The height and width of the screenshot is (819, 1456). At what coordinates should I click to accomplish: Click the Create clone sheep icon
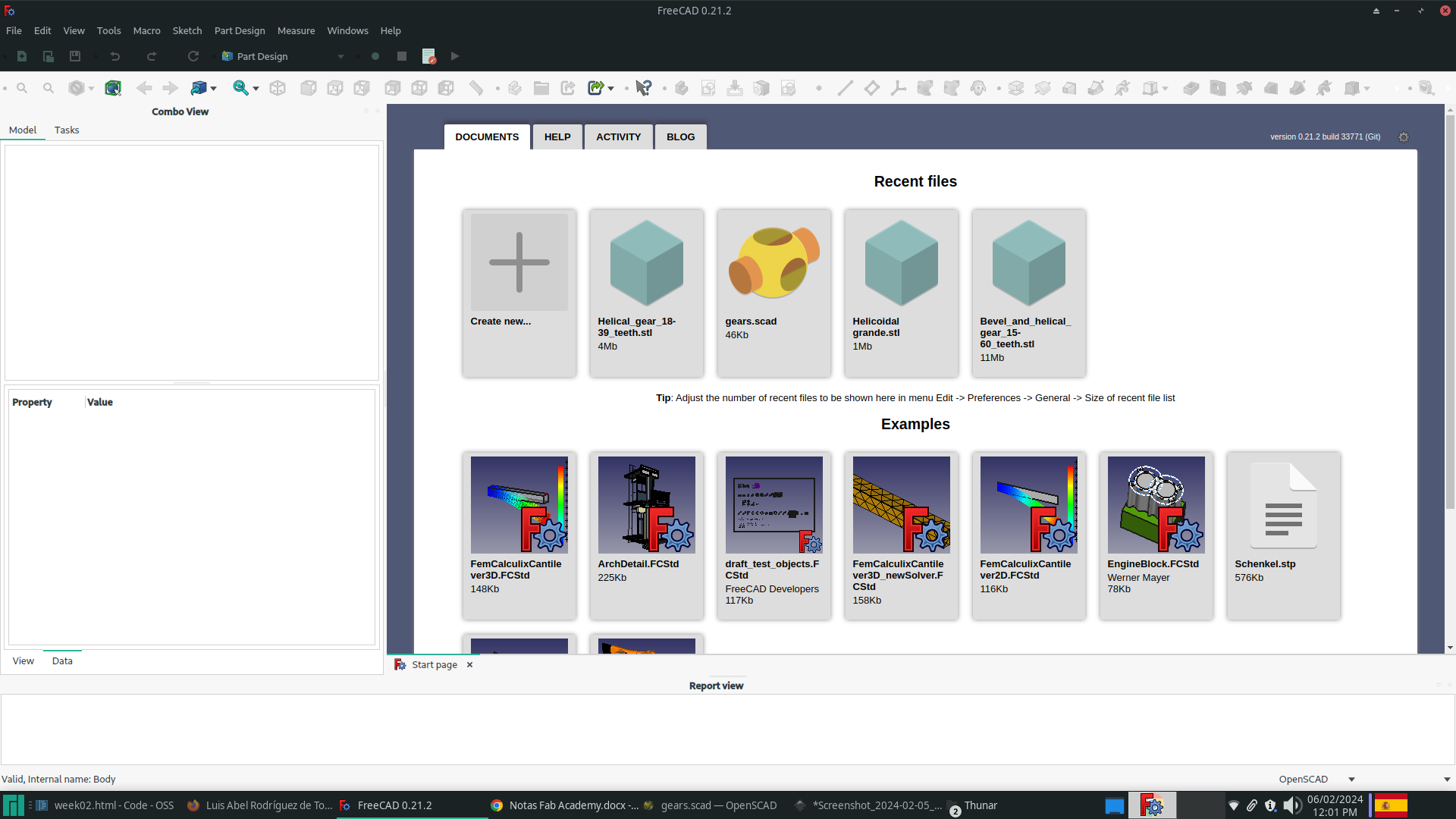click(x=978, y=88)
